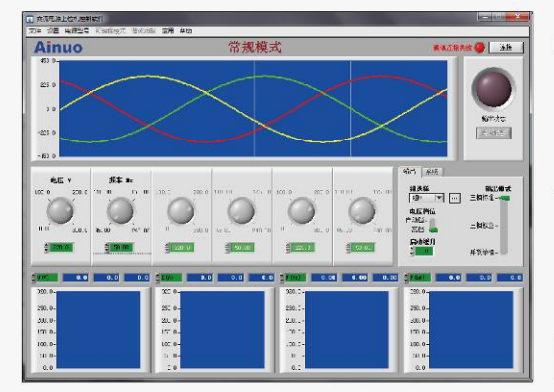Click the green voltage value input field
Viewport: 554px width, 392px height.
61,247
